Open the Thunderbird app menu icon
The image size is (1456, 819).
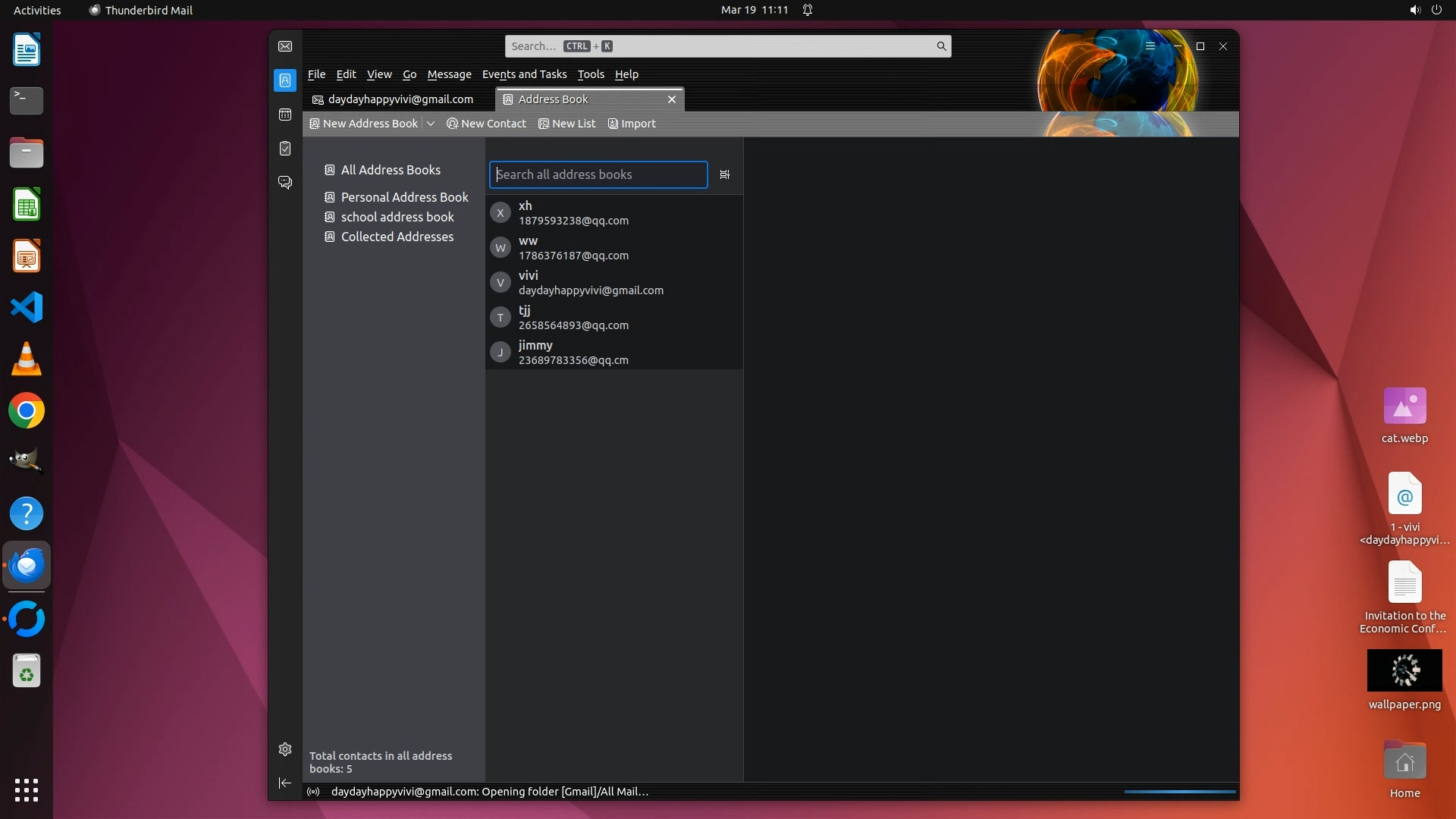click(x=1150, y=46)
